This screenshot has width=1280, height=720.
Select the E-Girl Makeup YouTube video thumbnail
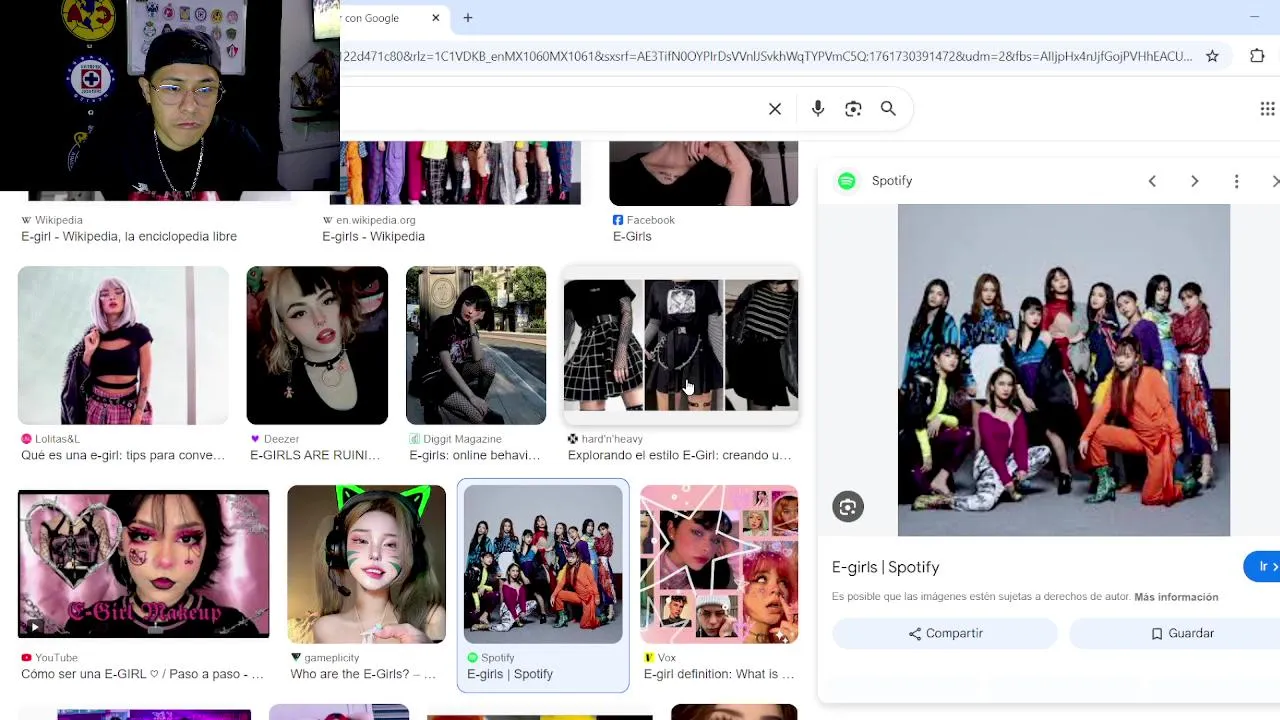(144, 564)
